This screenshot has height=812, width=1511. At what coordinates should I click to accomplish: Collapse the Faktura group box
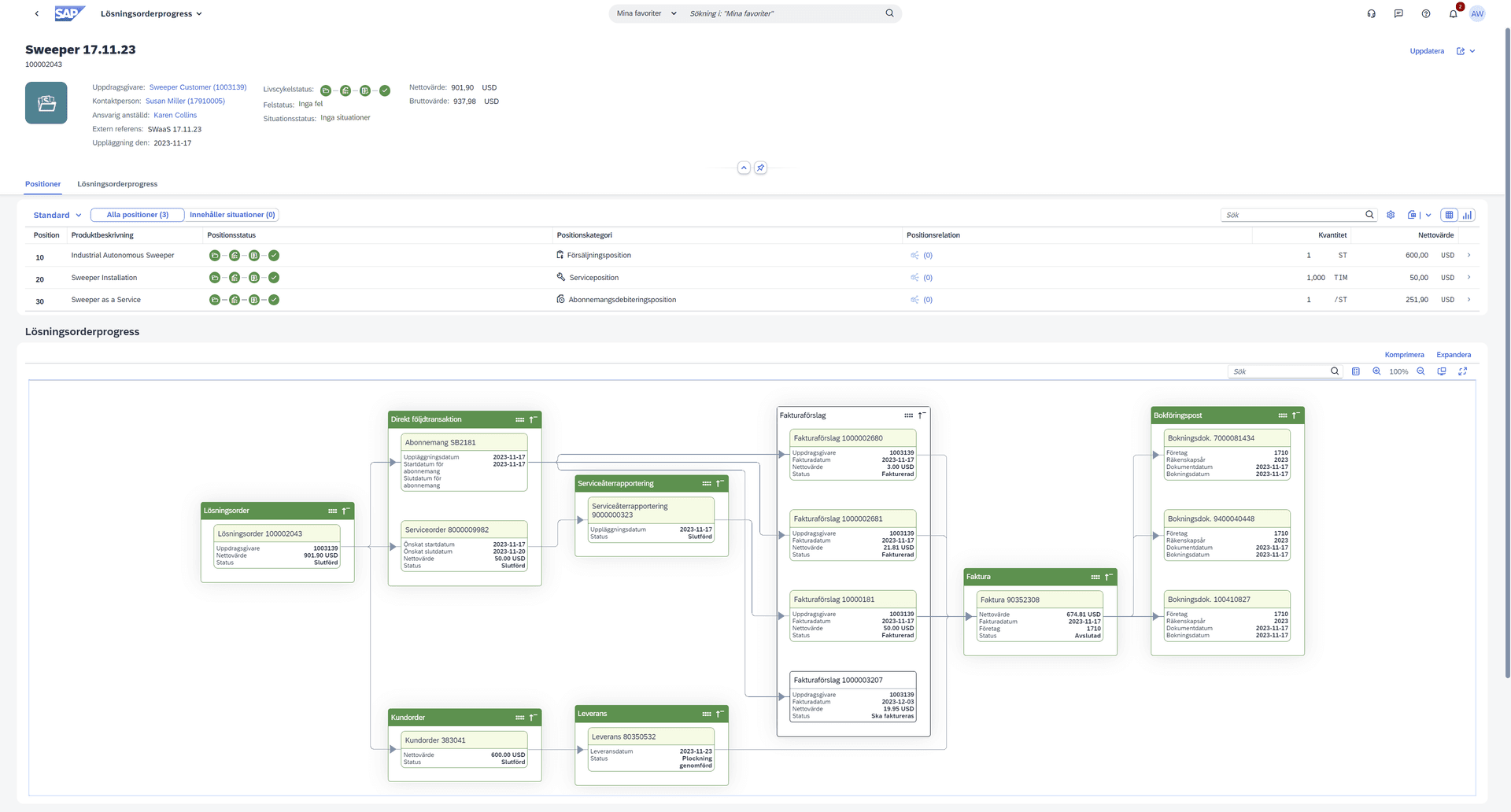1109,577
